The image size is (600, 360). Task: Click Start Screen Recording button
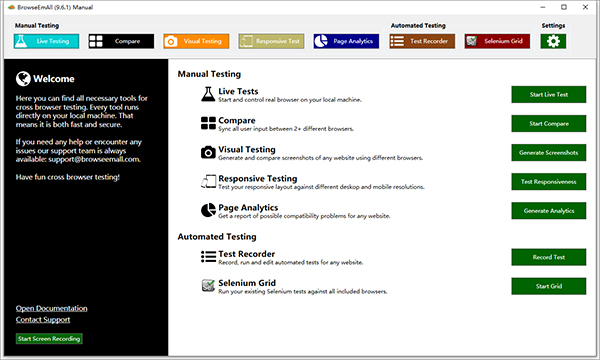49,339
